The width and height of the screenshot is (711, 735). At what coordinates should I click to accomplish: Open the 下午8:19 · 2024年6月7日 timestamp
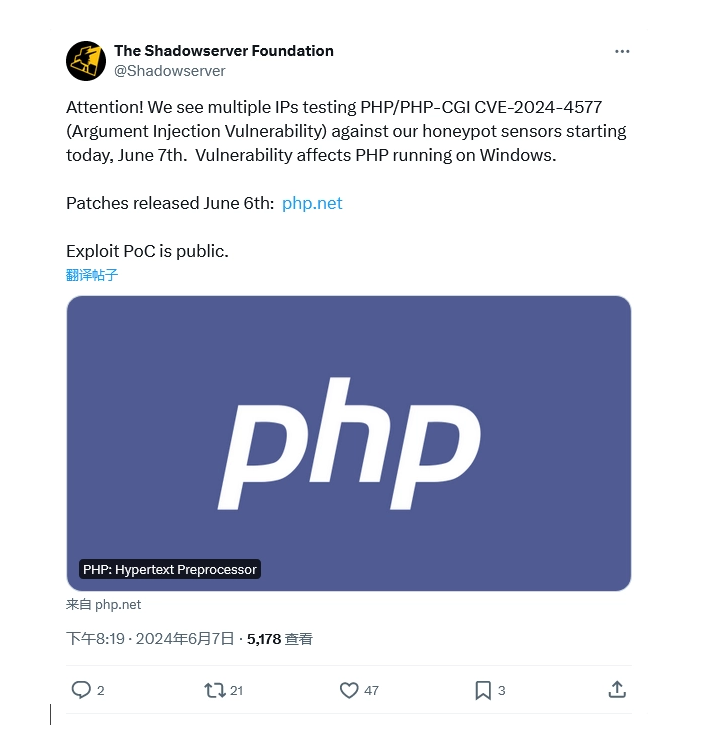(150, 639)
